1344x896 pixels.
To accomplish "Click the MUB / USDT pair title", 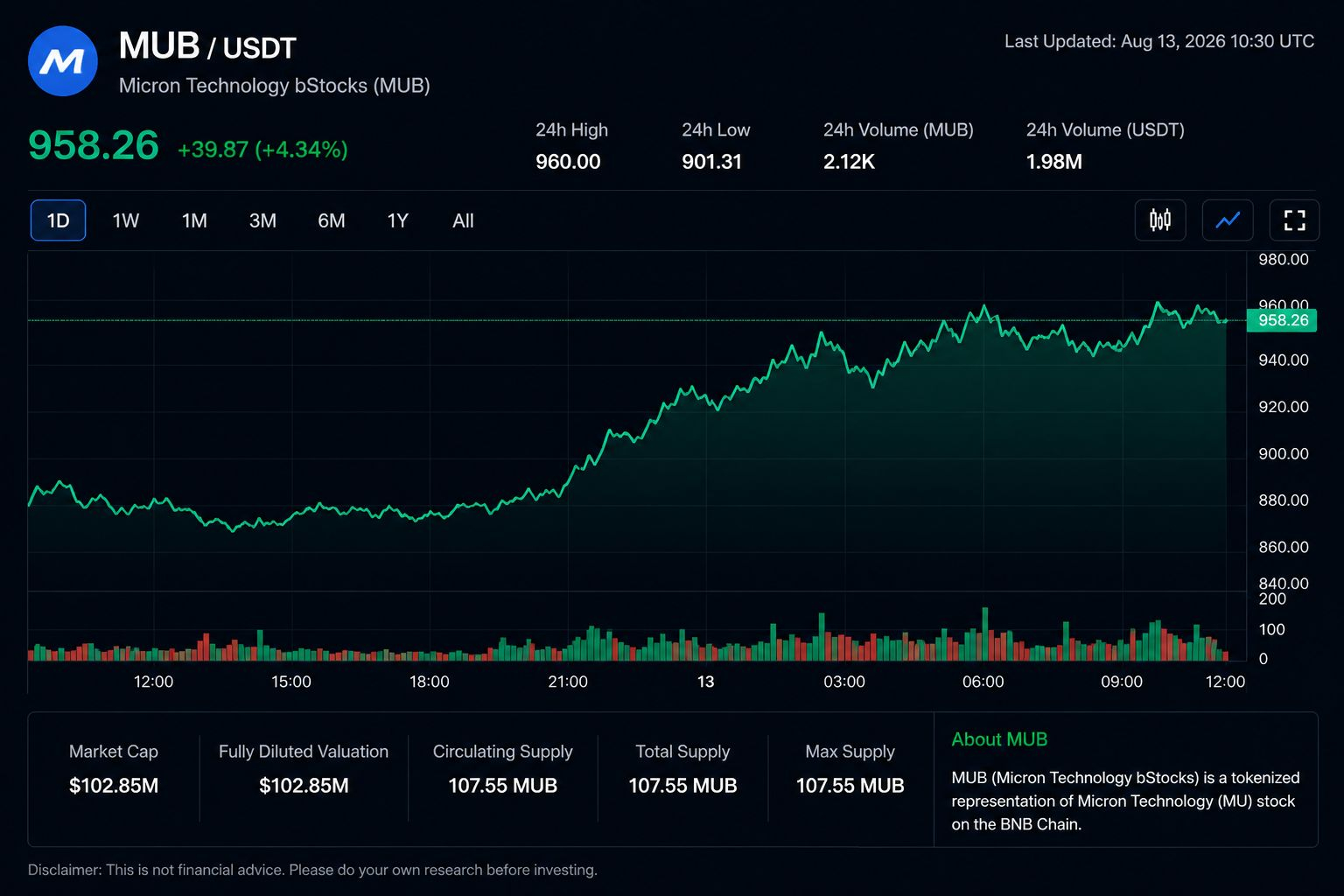I will 207,46.
